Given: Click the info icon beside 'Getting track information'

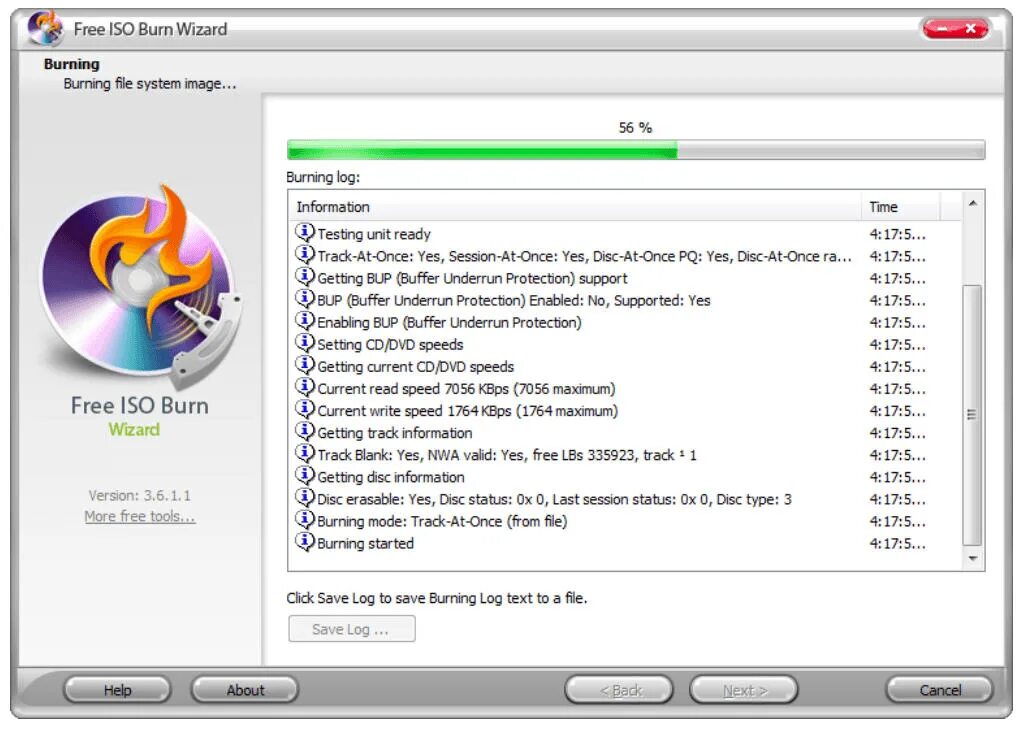Looking at the screenshot, I should point(304,431).
